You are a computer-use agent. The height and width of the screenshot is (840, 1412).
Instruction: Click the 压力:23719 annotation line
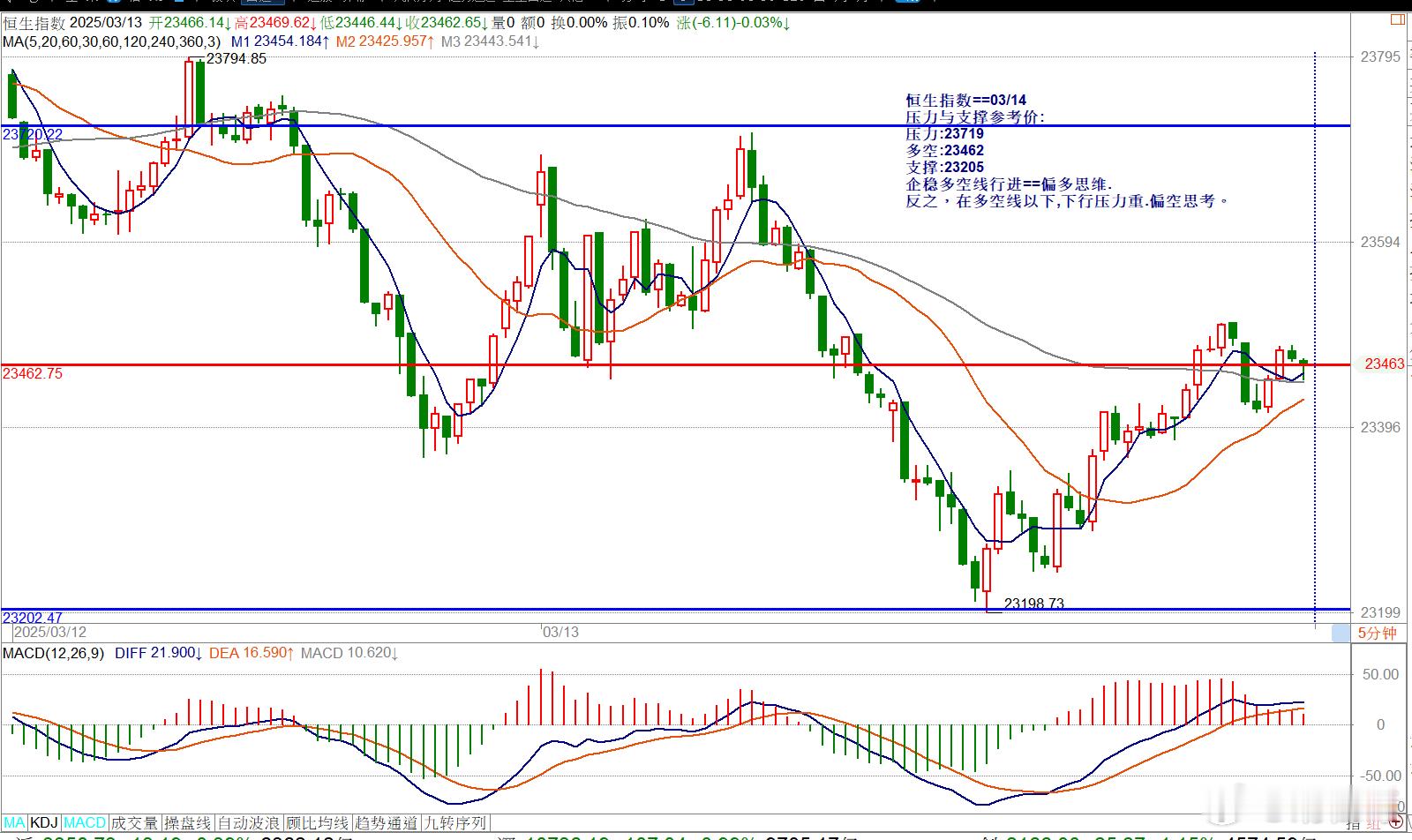click(944, 134)
